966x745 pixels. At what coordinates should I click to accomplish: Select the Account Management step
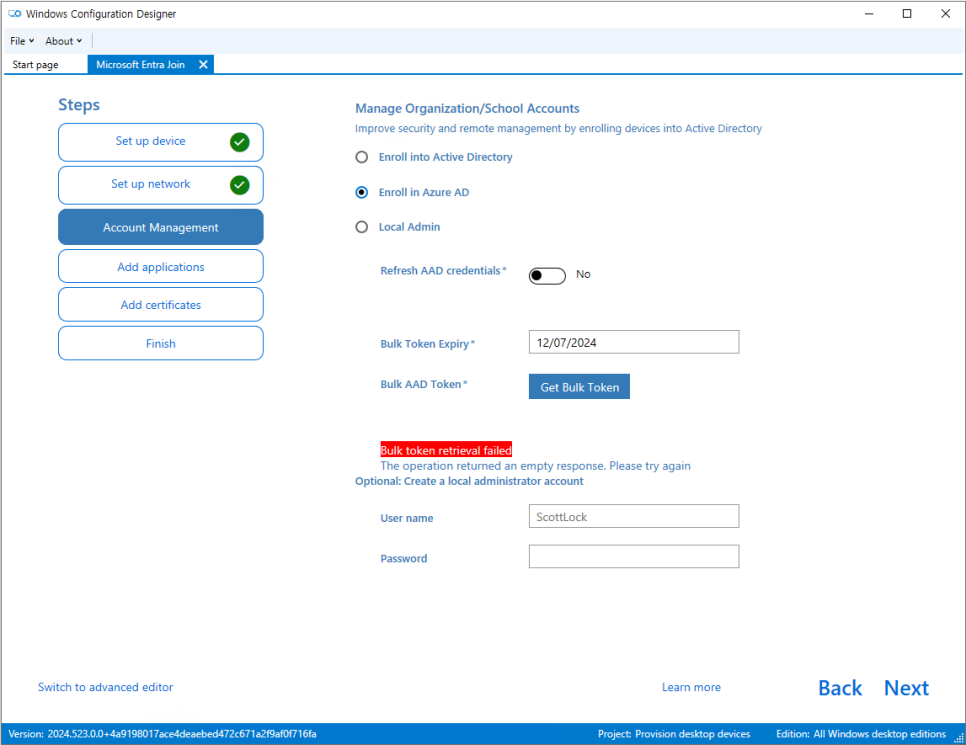tap(161, 227)
